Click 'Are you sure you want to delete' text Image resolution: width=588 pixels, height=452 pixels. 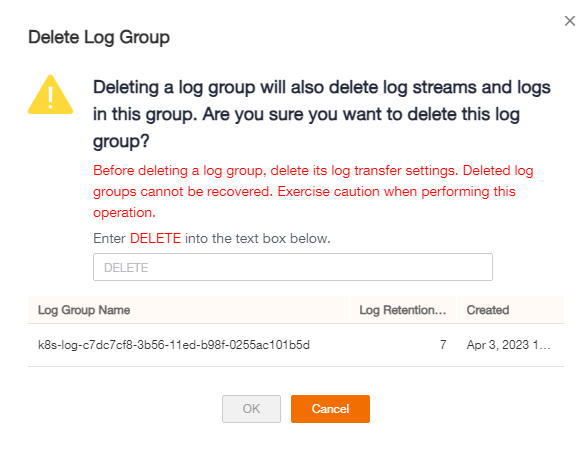click(330, 114)
